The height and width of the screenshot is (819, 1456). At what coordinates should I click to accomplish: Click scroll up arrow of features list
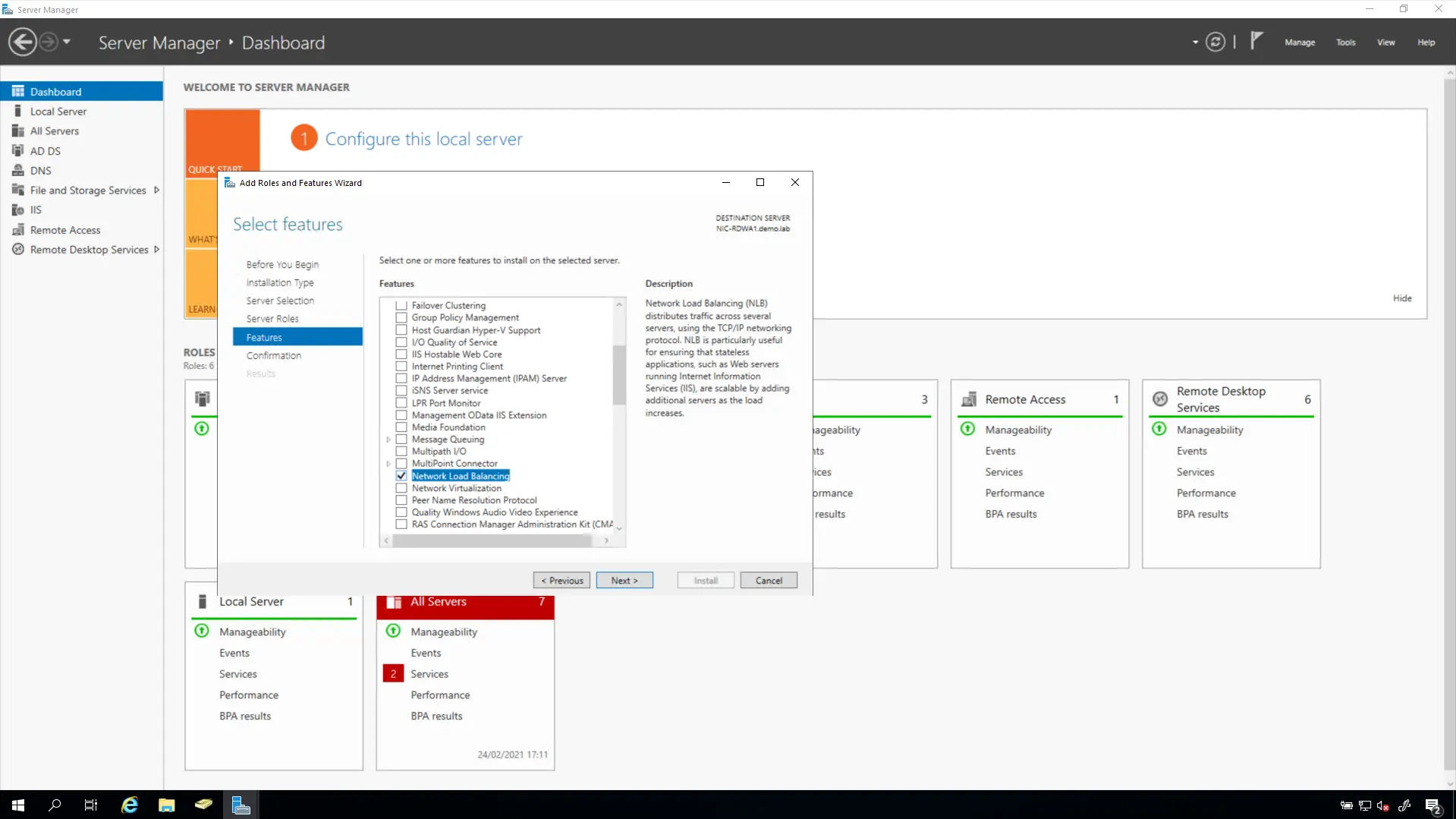[619, 304]
